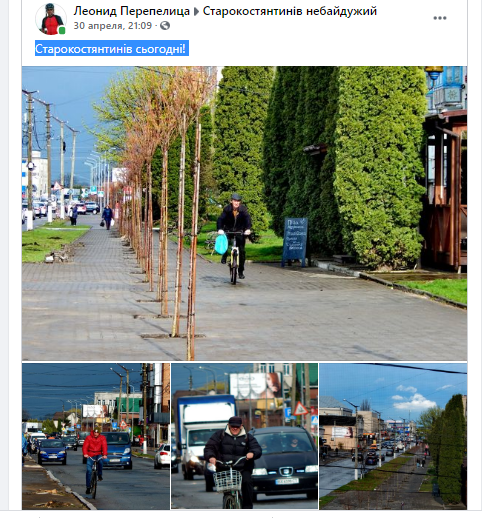
Task: Click the billboard with woman's face
Action: tap(257, 386)
